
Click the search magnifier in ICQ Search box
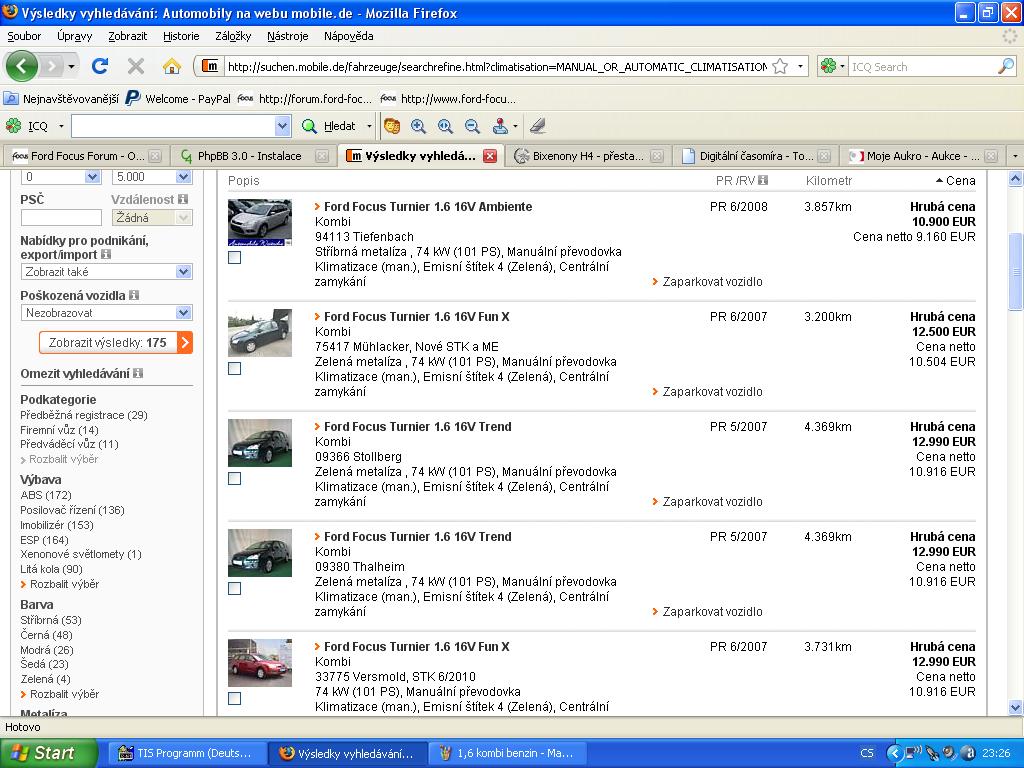point(1005,67)
